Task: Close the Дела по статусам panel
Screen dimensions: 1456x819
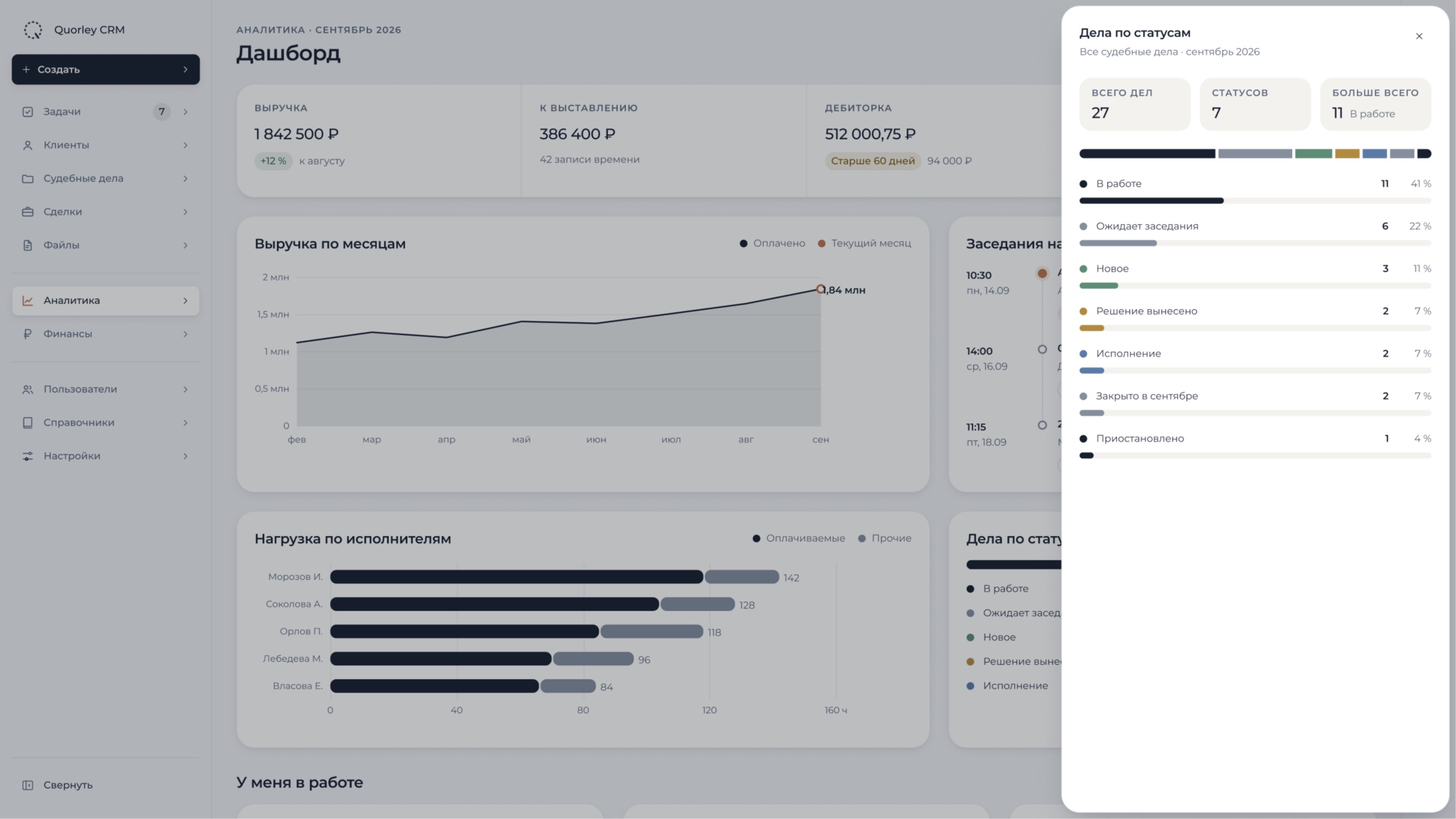Action: (1419, 36)
